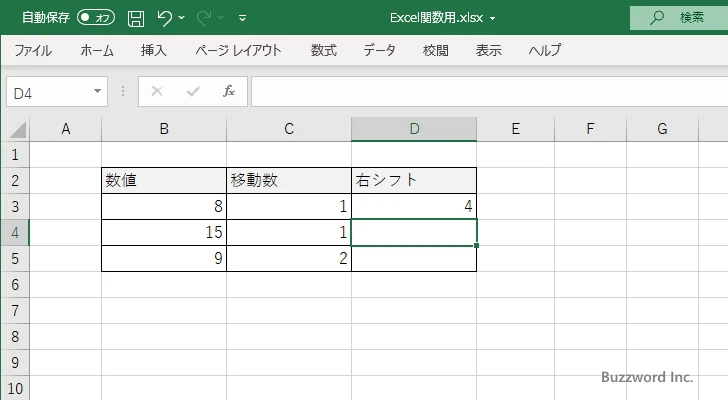728x400 pixels.
Task: Open the Undo history dropdown arrow
Action: [182, 18]
